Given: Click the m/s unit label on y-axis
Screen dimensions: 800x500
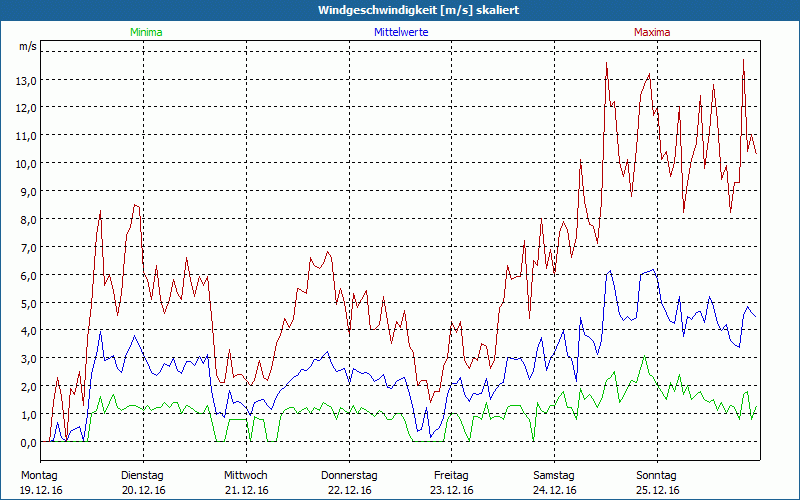Looking at the screenshot, I should (27, 46).
